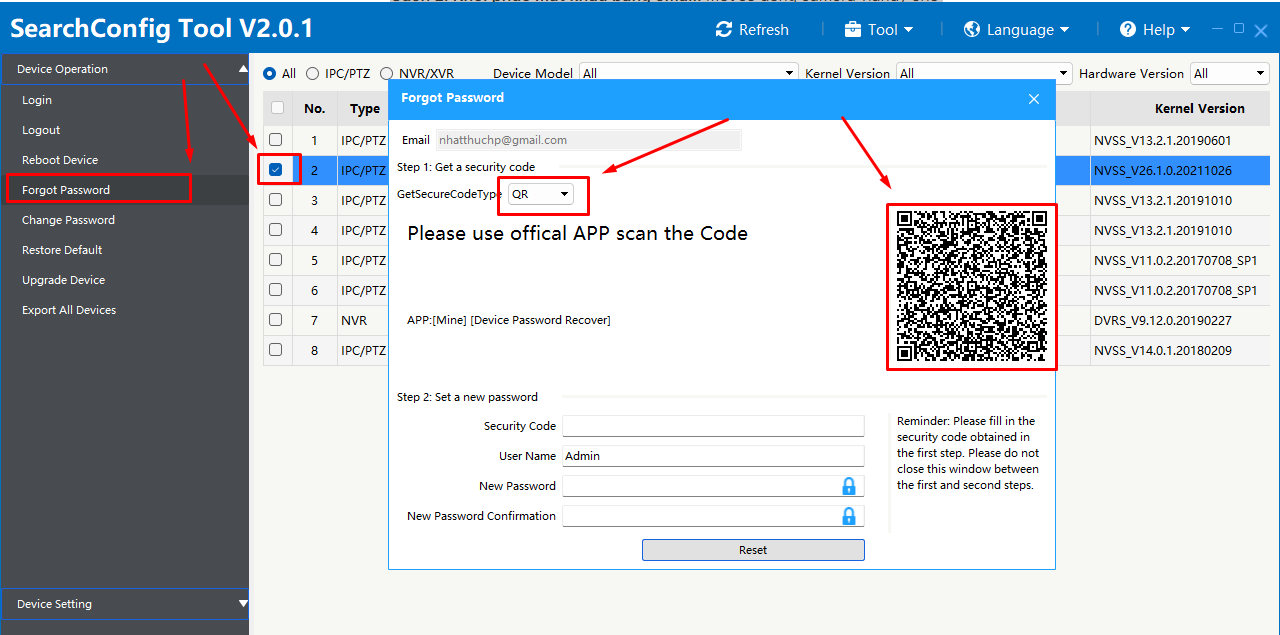The width and height of the screenshot is (1280, 635).
Task: Choose Restore Default in sidebar
Action: [x=62, y=250]
